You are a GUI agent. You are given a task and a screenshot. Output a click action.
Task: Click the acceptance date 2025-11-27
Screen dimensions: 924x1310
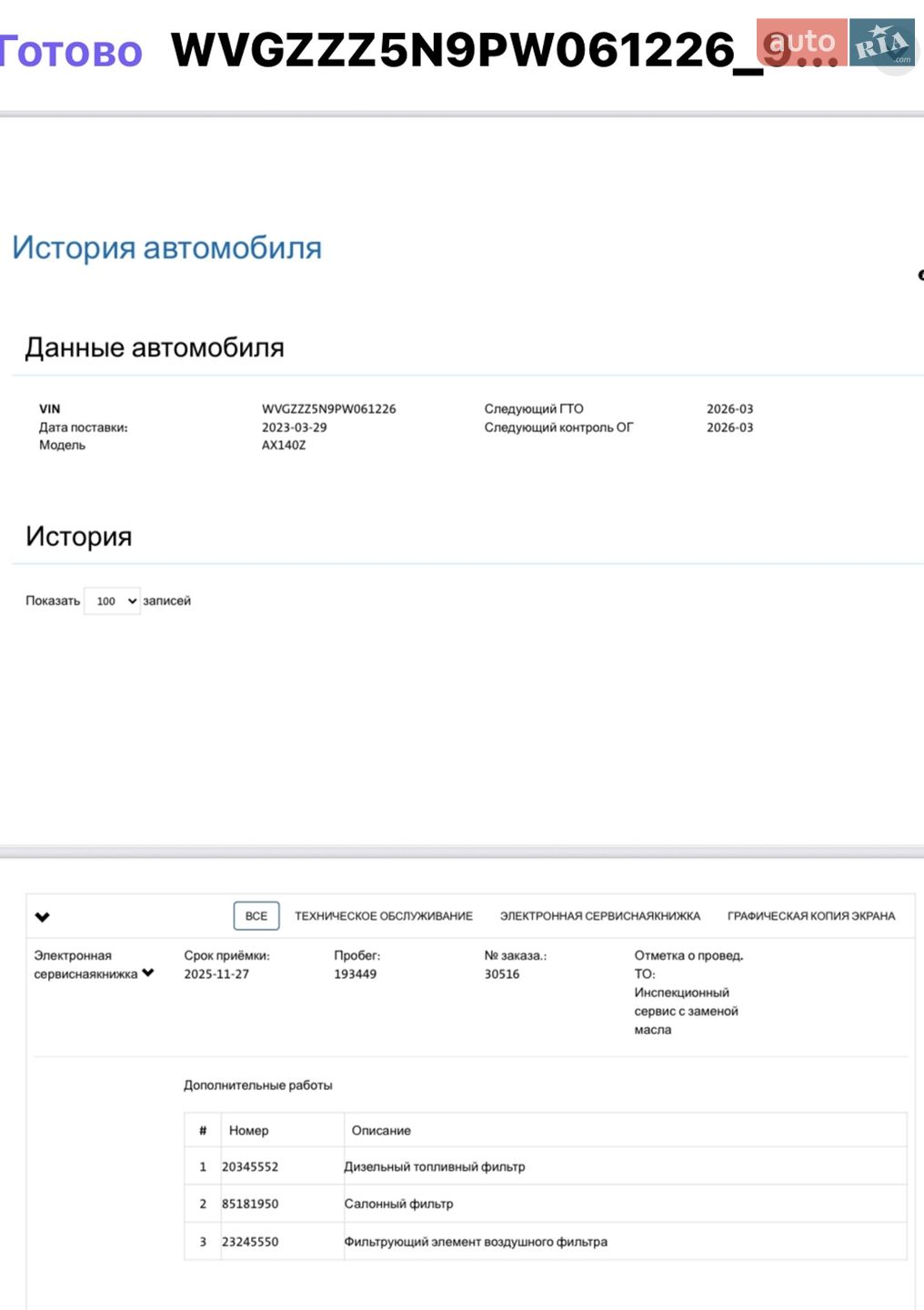[x=216, y=974]
